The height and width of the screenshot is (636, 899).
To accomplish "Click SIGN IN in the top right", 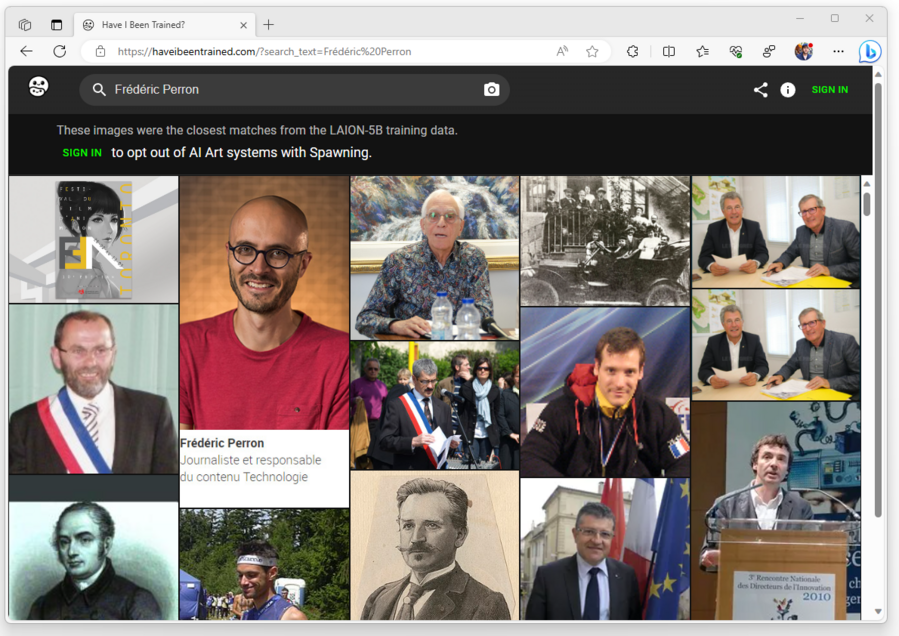I will [x=829, y=90].
